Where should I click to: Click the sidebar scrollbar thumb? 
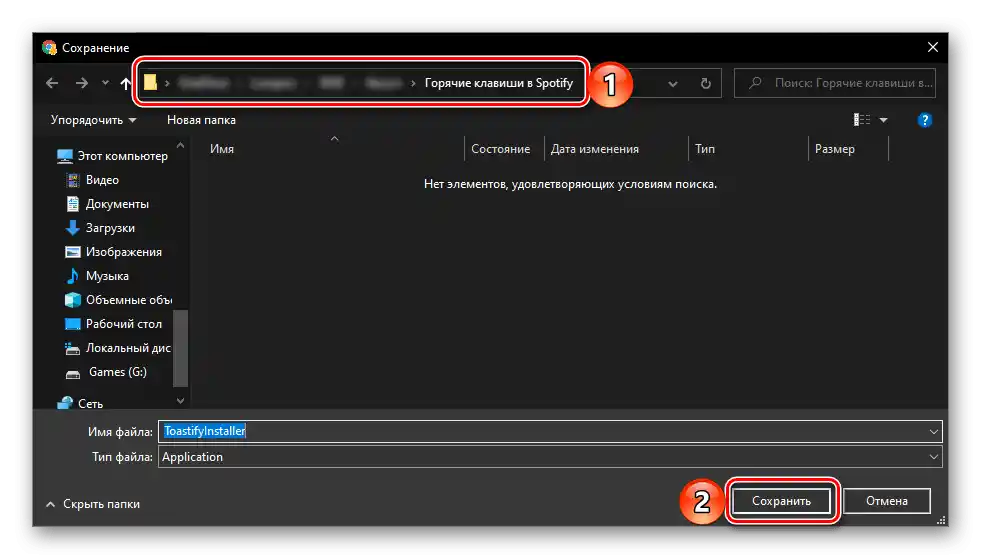180,348
